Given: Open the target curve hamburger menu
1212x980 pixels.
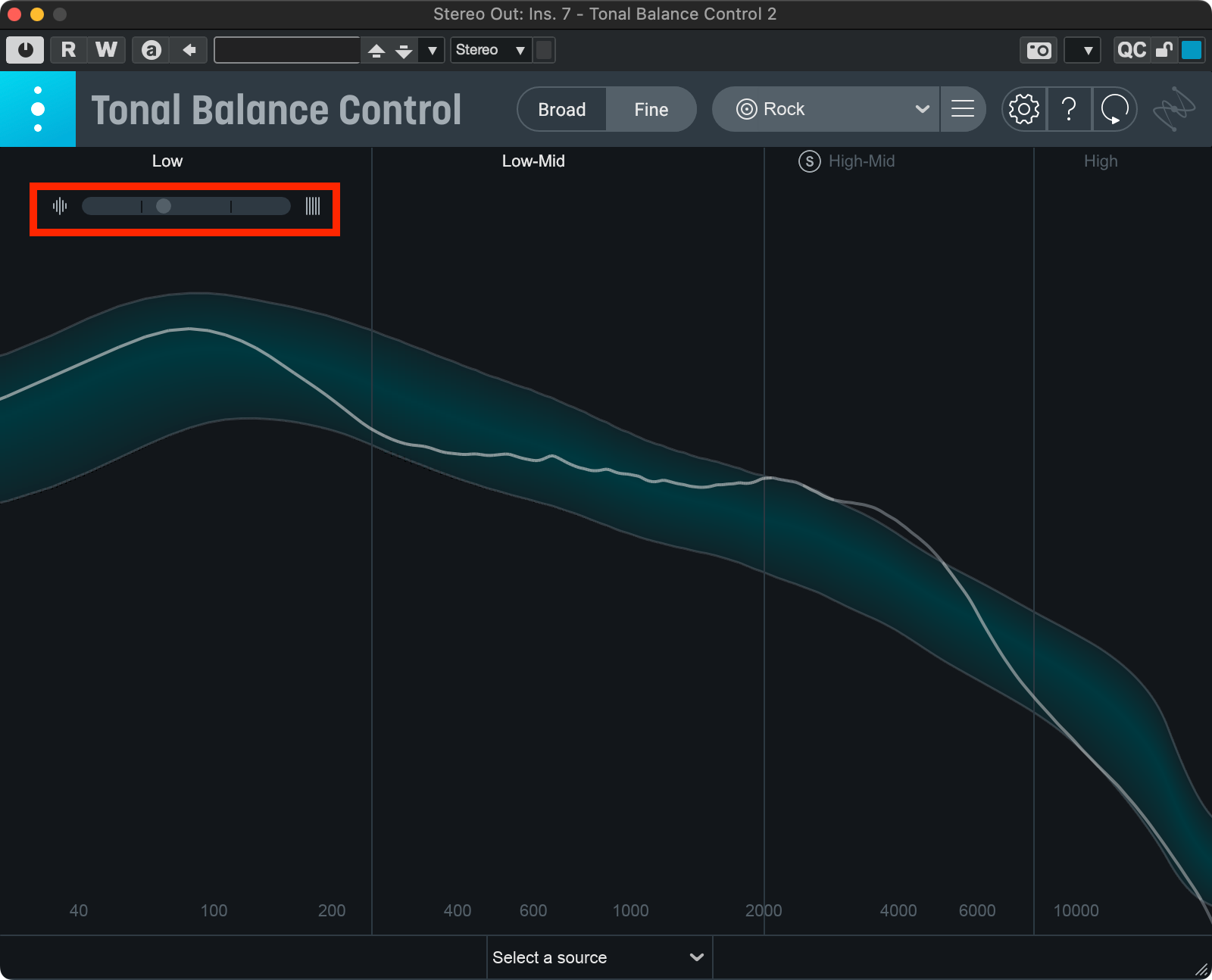Looking at the screenshot, I should click(962, 110).
